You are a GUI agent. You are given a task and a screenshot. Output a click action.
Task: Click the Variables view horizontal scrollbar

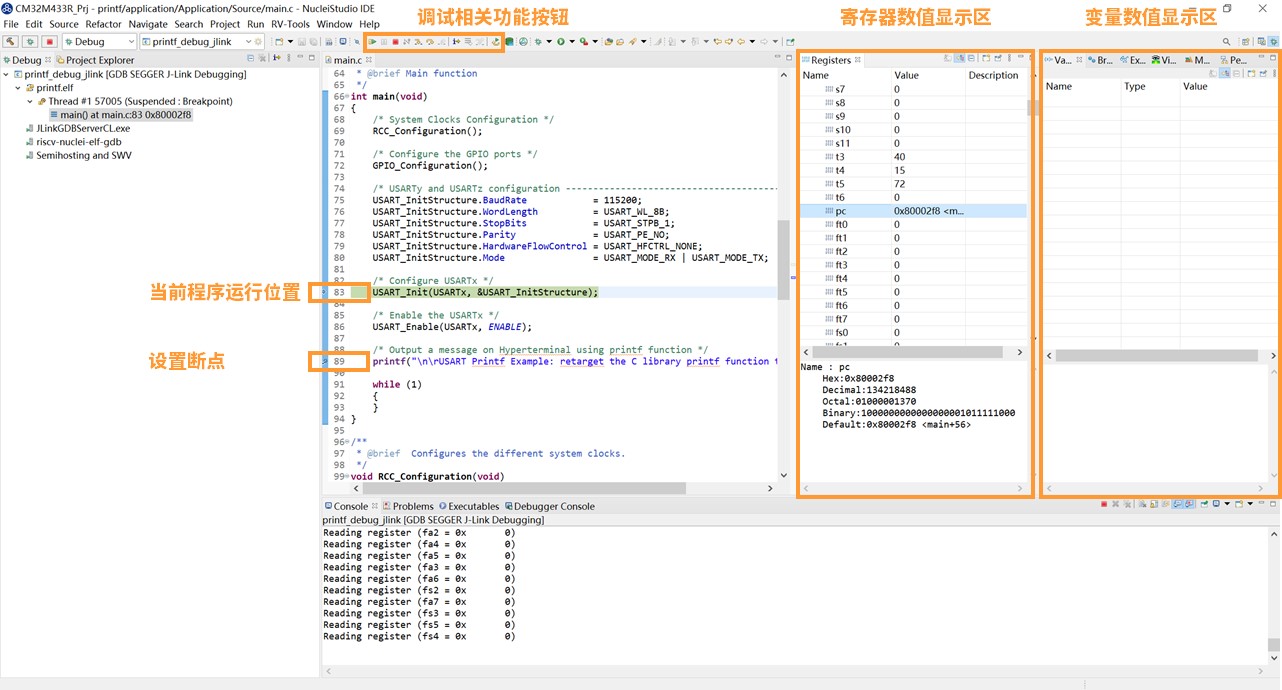pyautogui.click(x=1158, y=355)
